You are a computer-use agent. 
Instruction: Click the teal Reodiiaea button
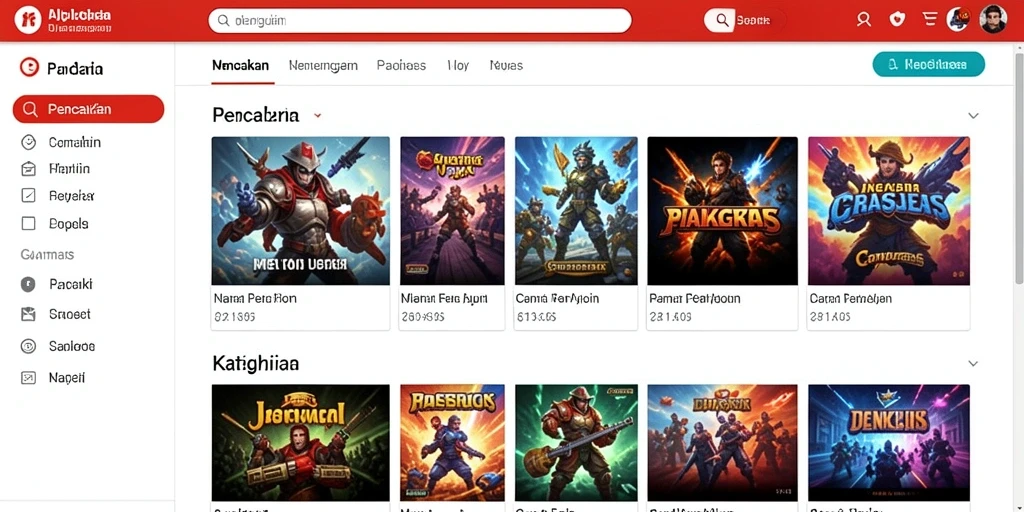tap(929, 64)
